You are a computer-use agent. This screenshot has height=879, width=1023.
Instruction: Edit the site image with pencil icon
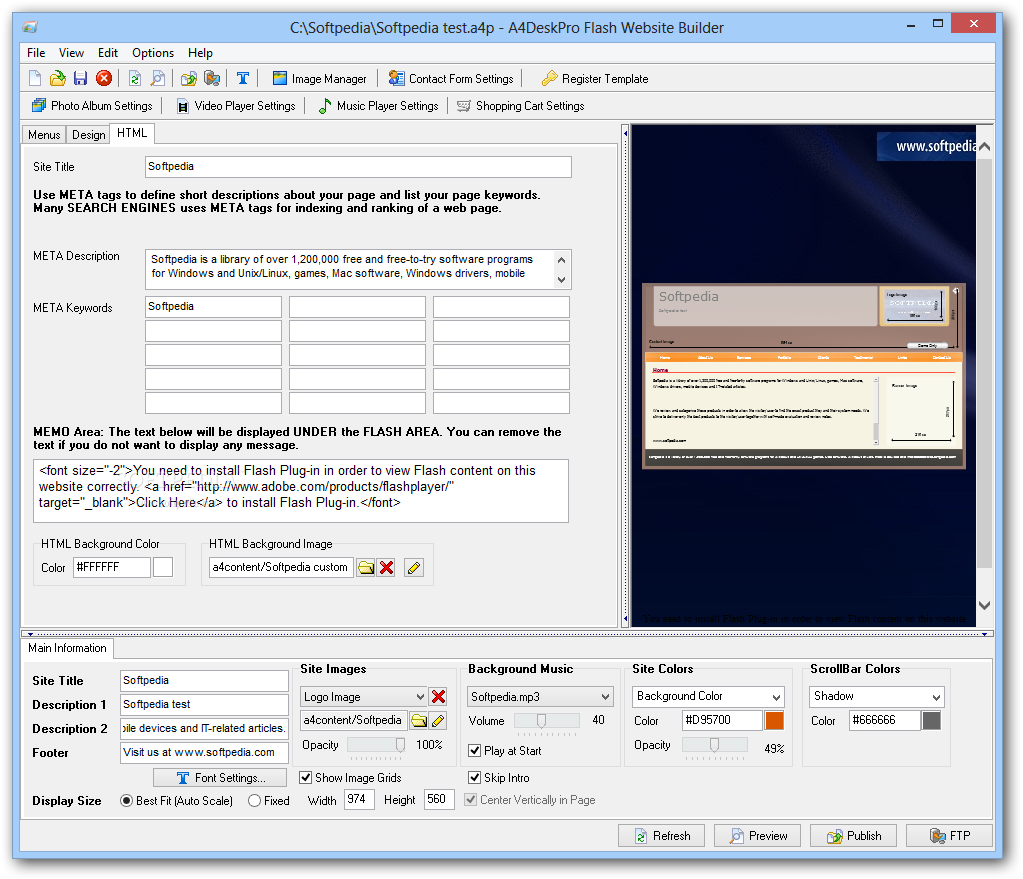pyautogui.click(x=438, y=720)
